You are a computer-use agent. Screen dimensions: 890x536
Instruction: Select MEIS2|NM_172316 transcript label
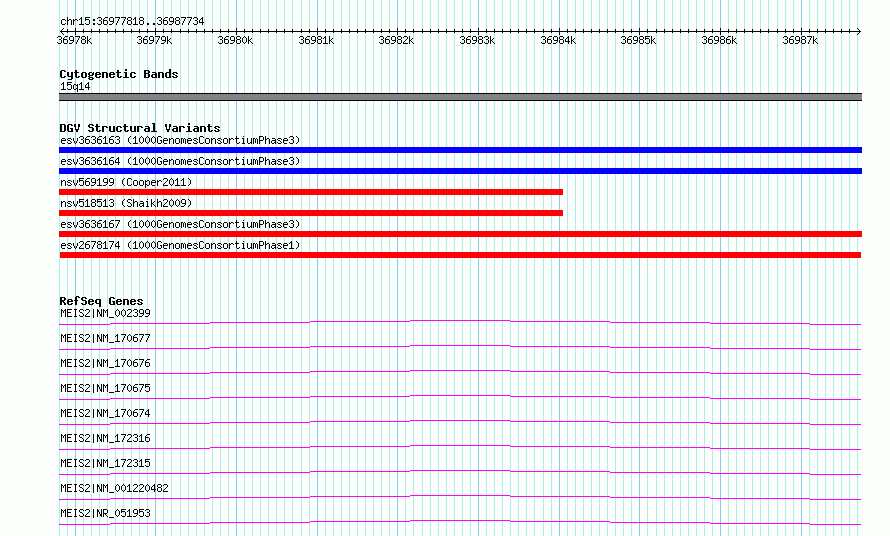105,438
